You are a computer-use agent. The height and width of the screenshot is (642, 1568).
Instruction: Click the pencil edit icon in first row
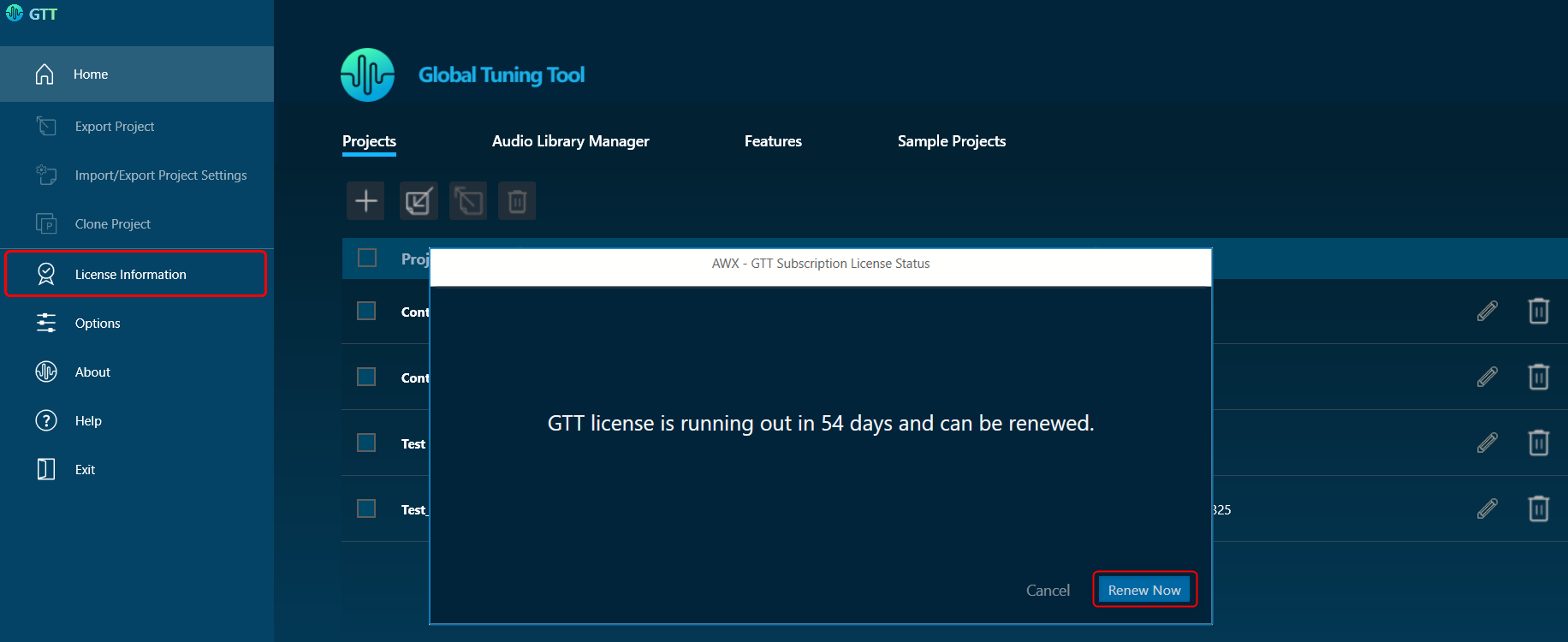pyautogui.click(x=1487, y=311)
